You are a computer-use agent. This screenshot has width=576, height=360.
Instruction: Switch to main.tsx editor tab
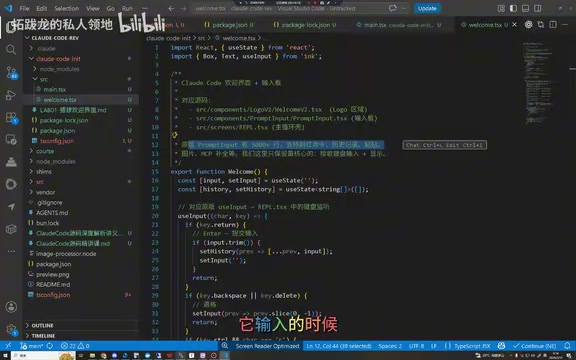[399, 25]
